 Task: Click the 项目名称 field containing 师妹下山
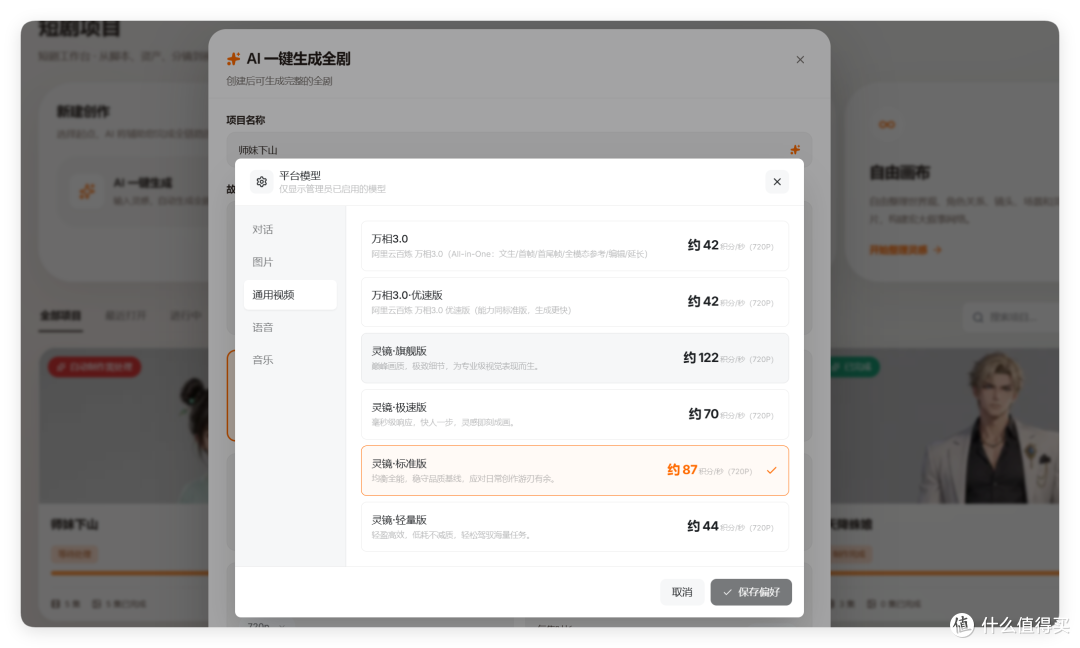(x=519, y=149)
